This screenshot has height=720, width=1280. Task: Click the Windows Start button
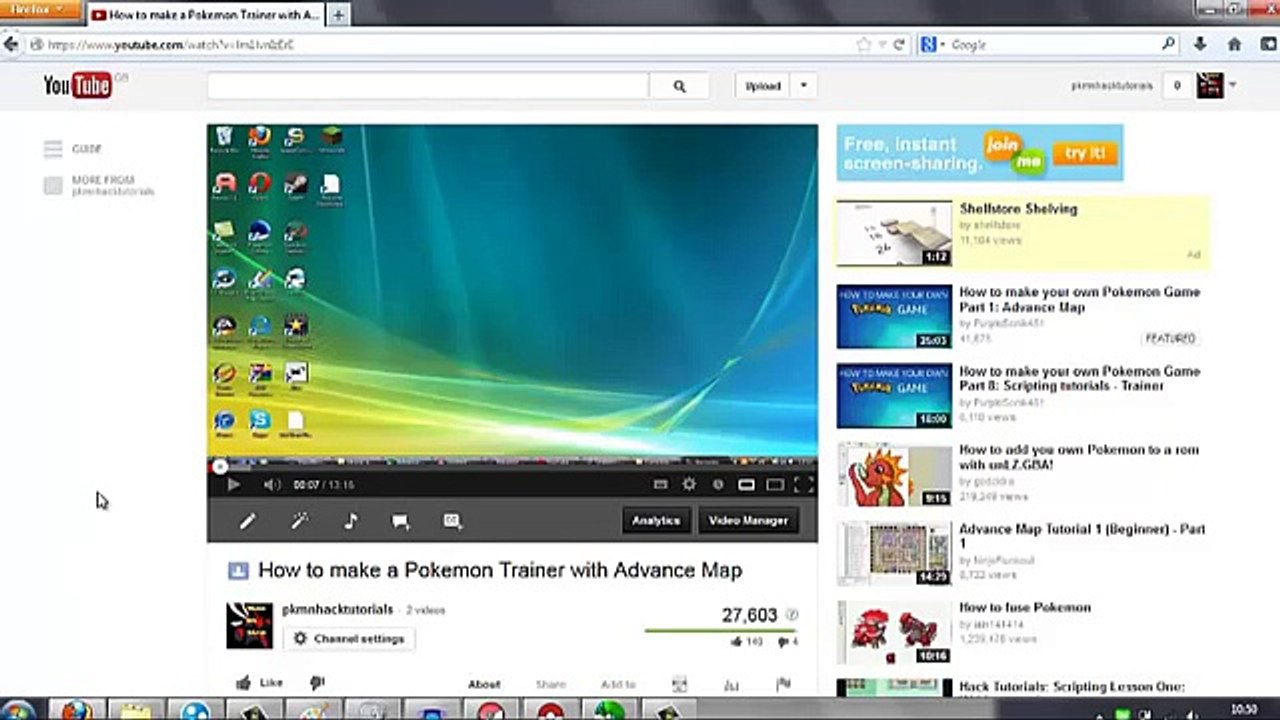(17, 711)
